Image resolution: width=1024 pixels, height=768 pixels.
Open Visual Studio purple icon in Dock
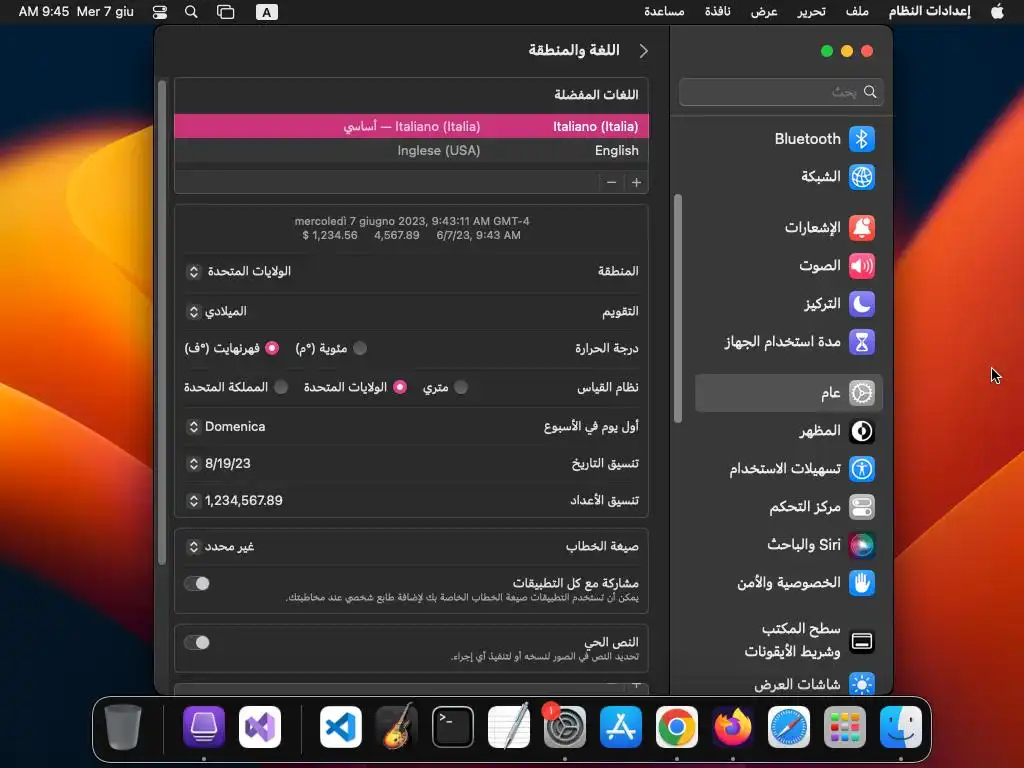point(260,727)
